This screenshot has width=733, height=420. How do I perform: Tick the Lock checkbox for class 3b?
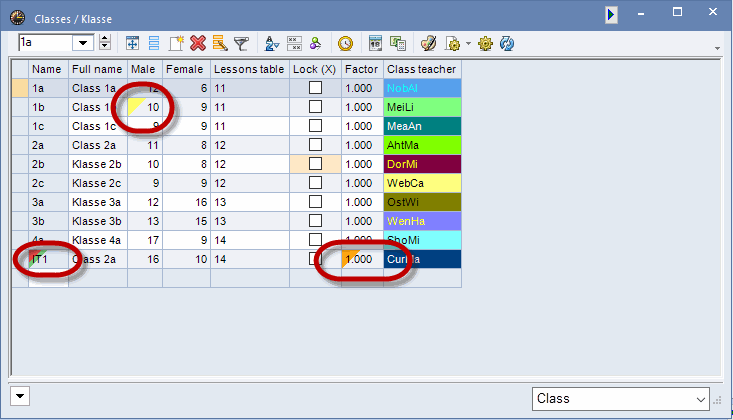pyautogui.click(x=316, y=221)
